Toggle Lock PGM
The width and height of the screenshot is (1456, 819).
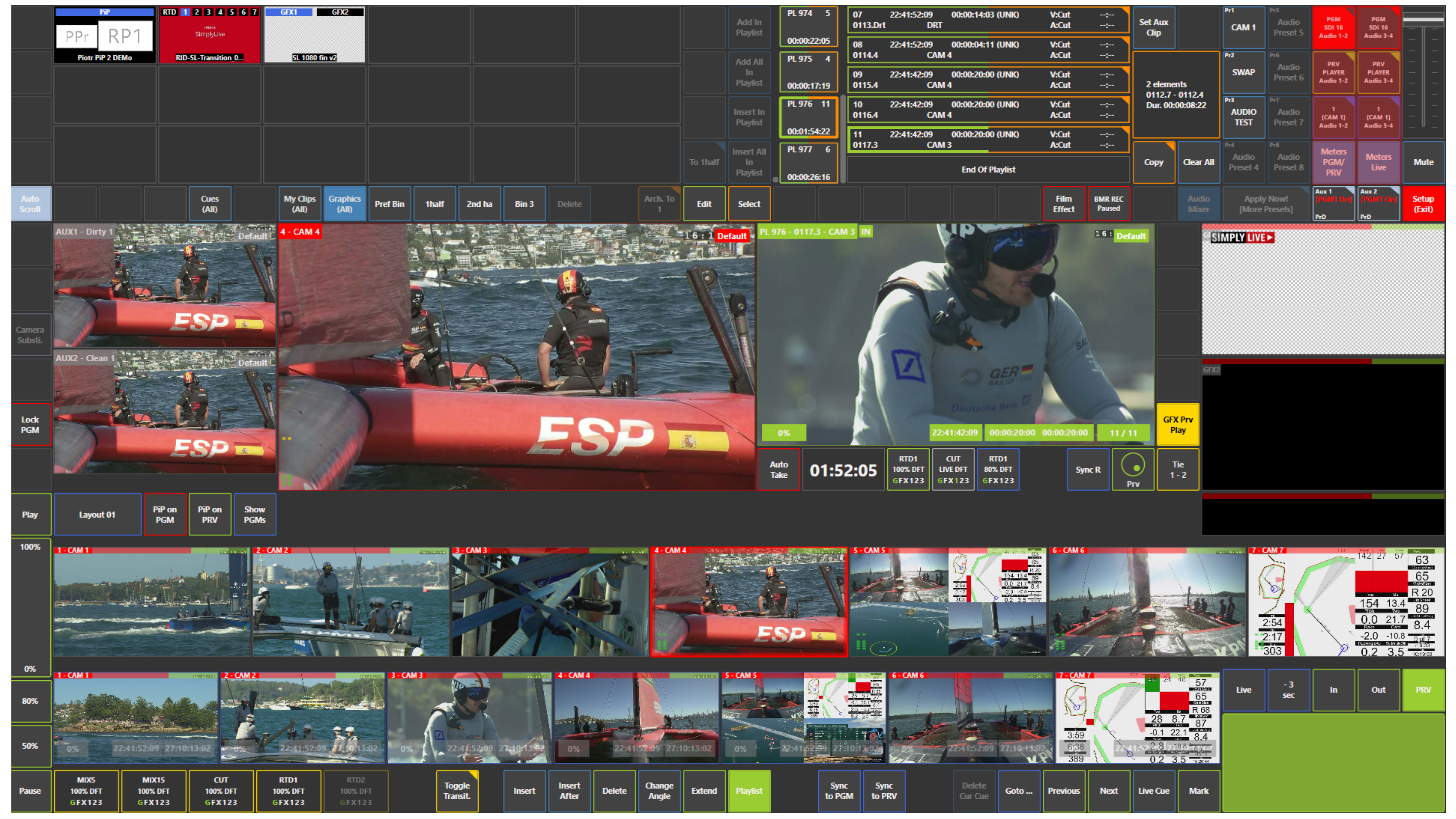(30, 425)
